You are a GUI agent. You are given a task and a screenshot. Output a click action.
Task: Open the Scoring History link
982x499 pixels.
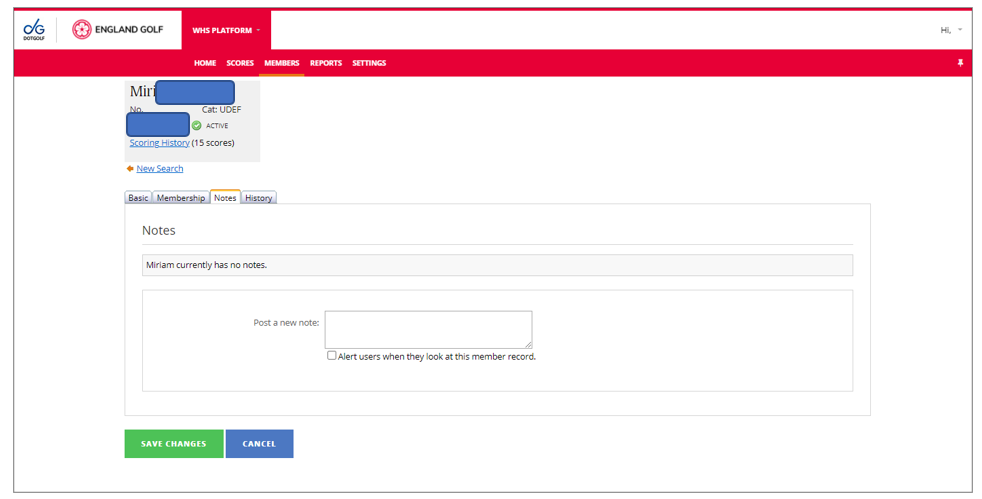(x=159, y=143)
